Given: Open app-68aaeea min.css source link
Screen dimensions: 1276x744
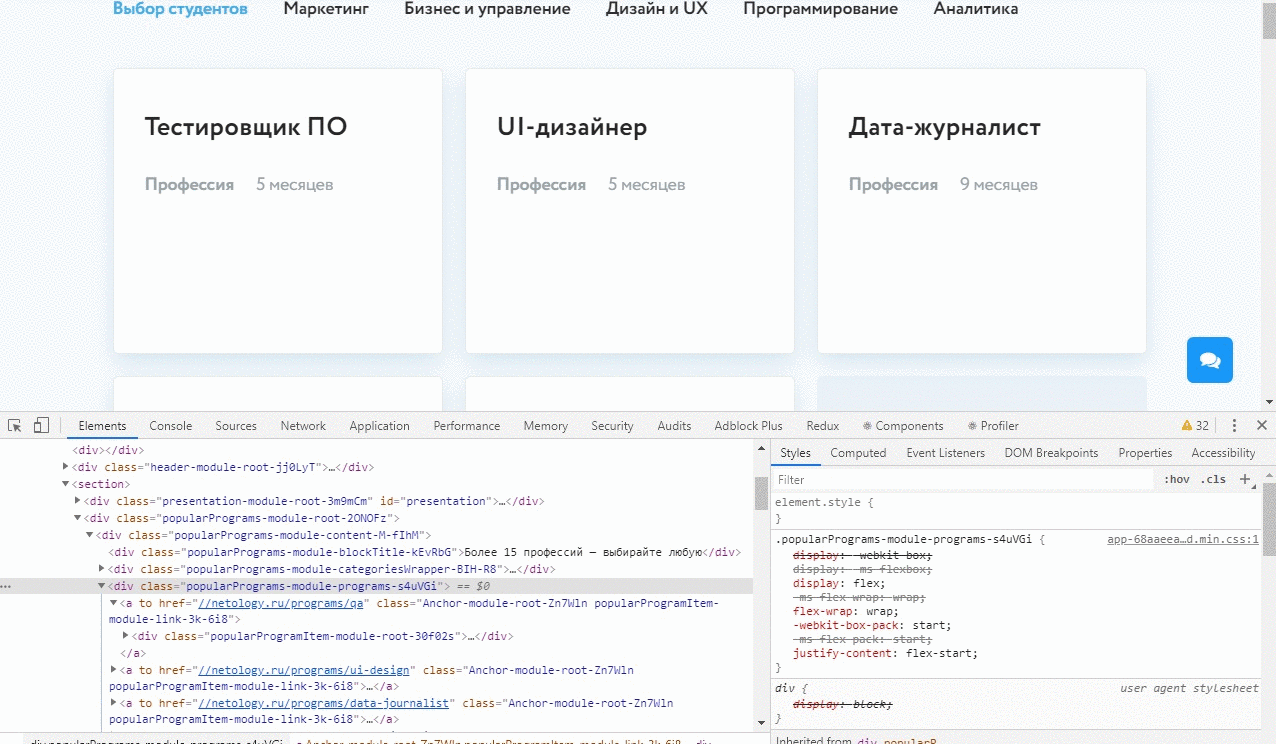Looking at the screenshot, I should point(1182,539).
